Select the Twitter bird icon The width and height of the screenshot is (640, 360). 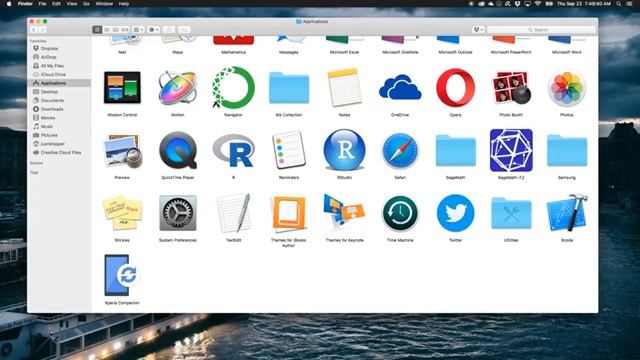tap(456, 213)
